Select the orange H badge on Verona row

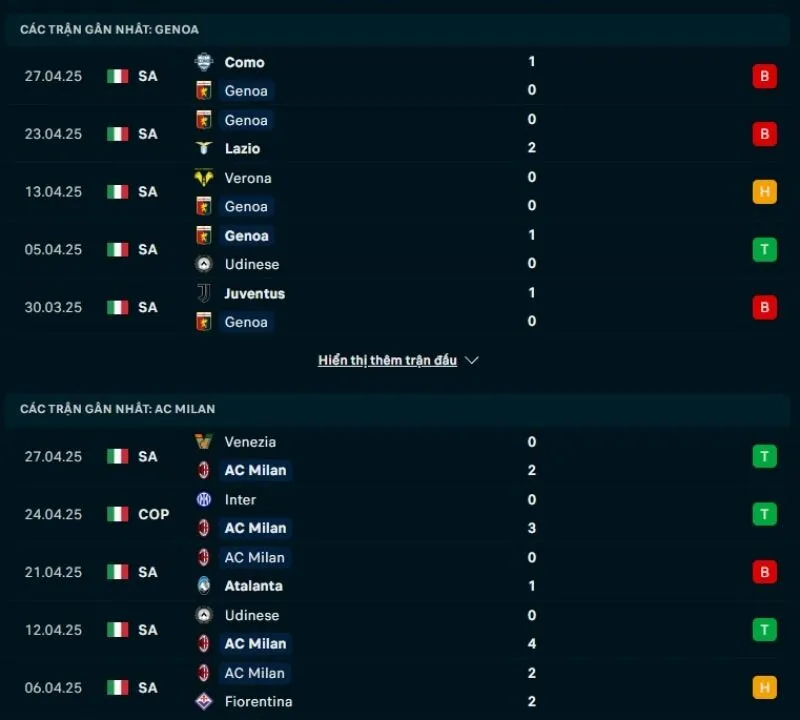[764, 192]
